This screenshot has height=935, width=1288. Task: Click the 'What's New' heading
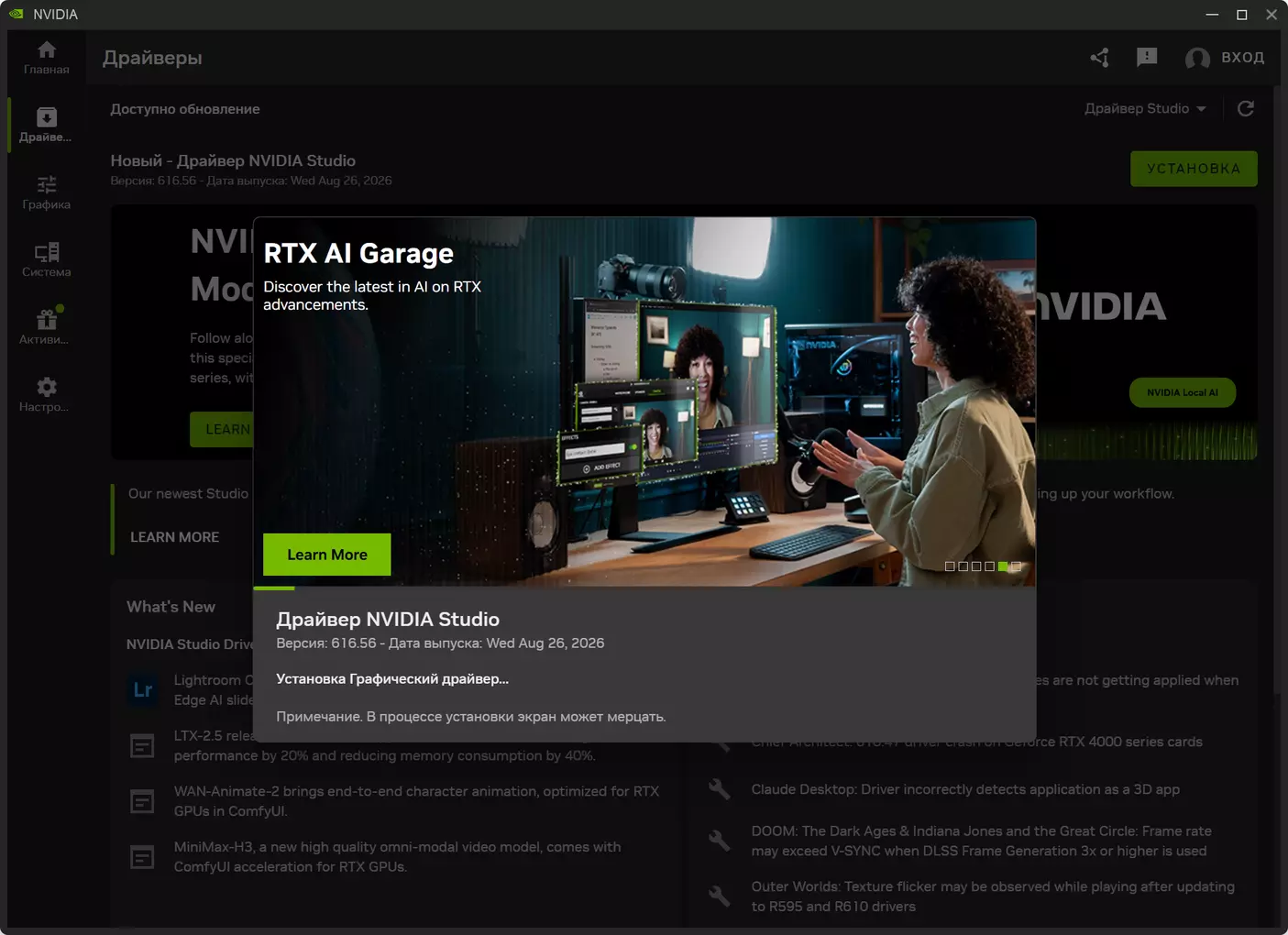click(x=171, y=607)
